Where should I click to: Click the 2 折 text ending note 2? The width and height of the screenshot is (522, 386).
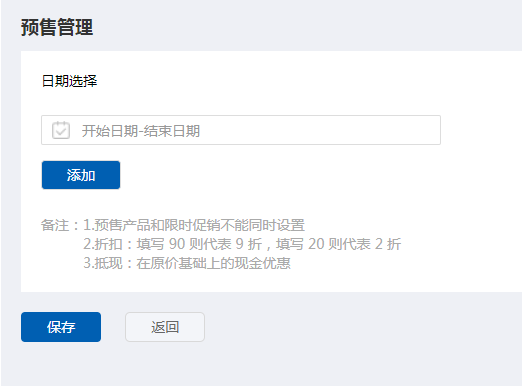pos(388,244)
